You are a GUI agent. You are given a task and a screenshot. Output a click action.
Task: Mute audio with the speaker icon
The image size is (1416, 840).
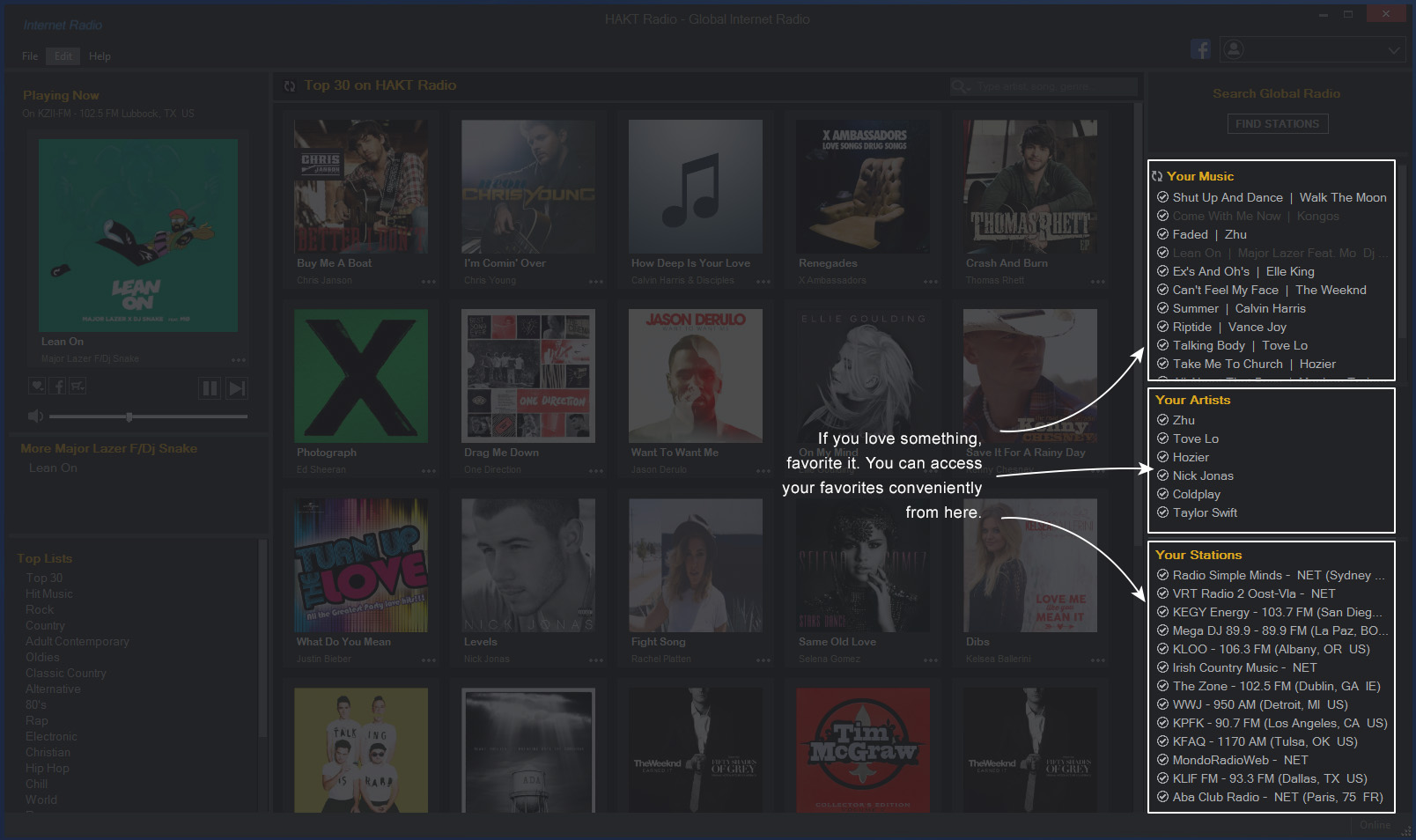35,416
